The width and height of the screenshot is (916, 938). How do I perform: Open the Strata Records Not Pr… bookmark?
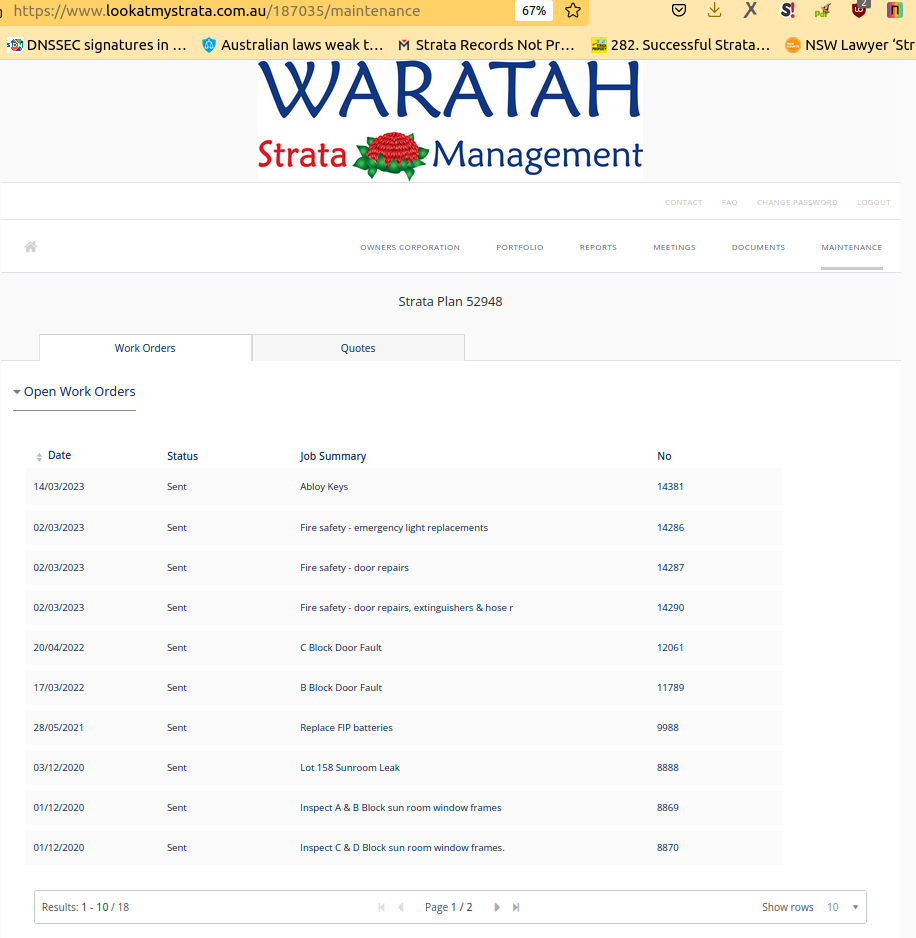tap(486, 45)
